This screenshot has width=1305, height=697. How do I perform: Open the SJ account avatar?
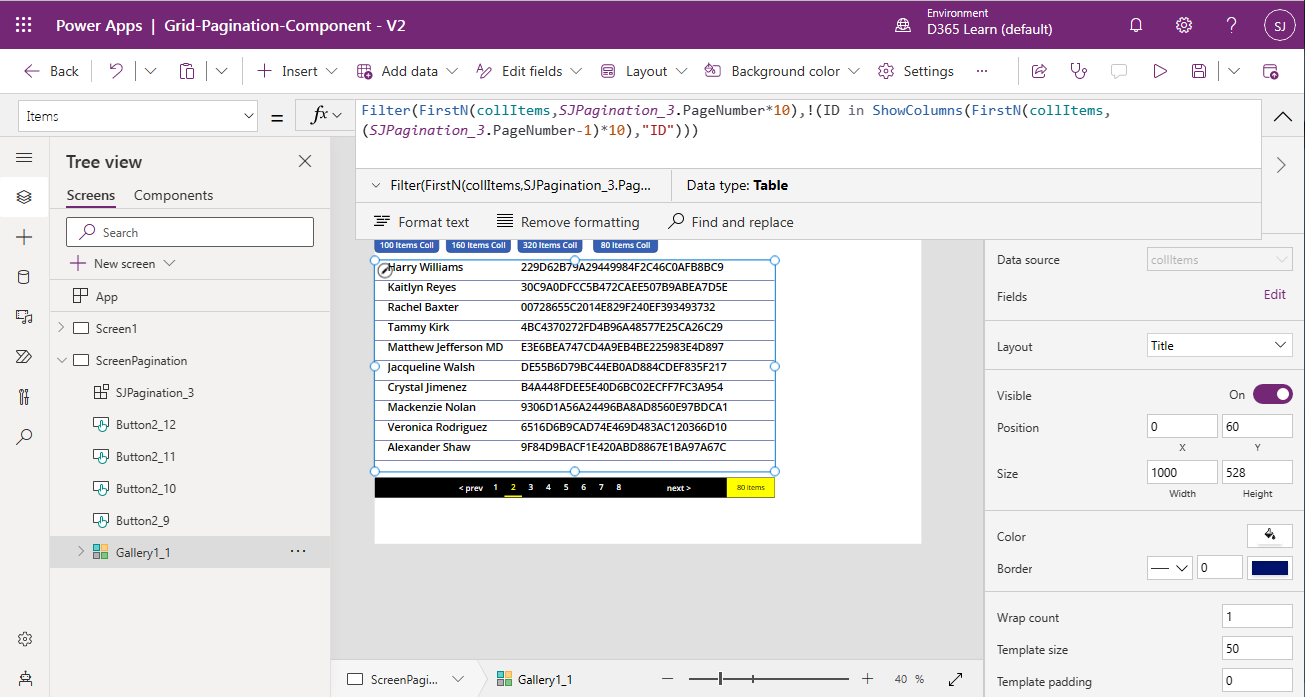(x=1279, y=25)
